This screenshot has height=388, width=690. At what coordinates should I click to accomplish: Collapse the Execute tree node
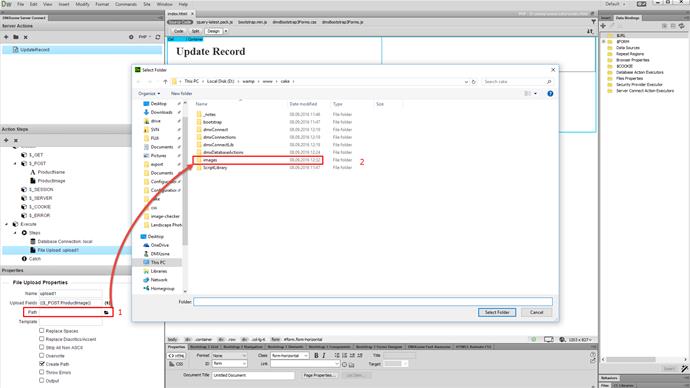[x=7, y=224]
